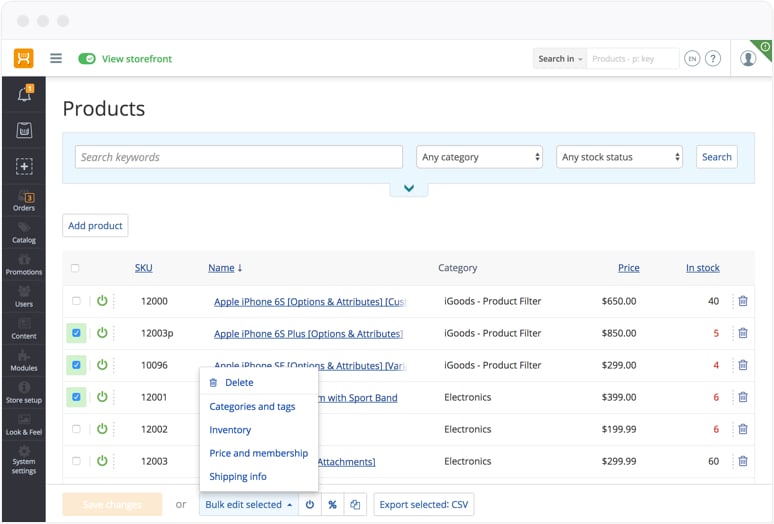Open the Orders sidebar icon
This screenshot has height=524, width=774.
pyautogui.click(x=24, y=202)
